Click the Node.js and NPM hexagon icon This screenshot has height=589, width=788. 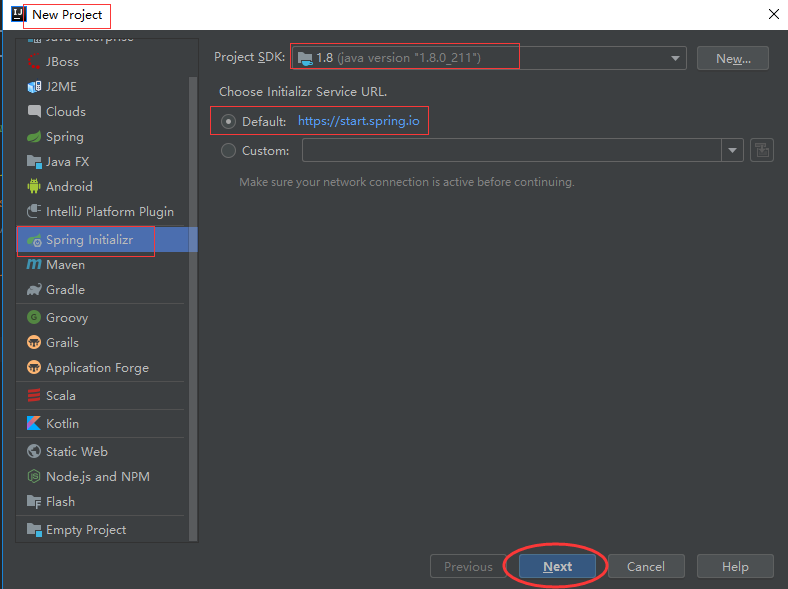[34, 476]
